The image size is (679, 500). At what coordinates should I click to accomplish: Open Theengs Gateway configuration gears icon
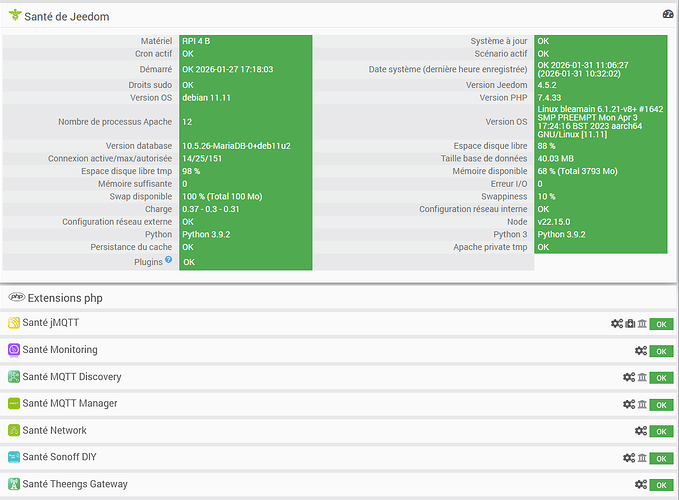(x=640, y=485)
